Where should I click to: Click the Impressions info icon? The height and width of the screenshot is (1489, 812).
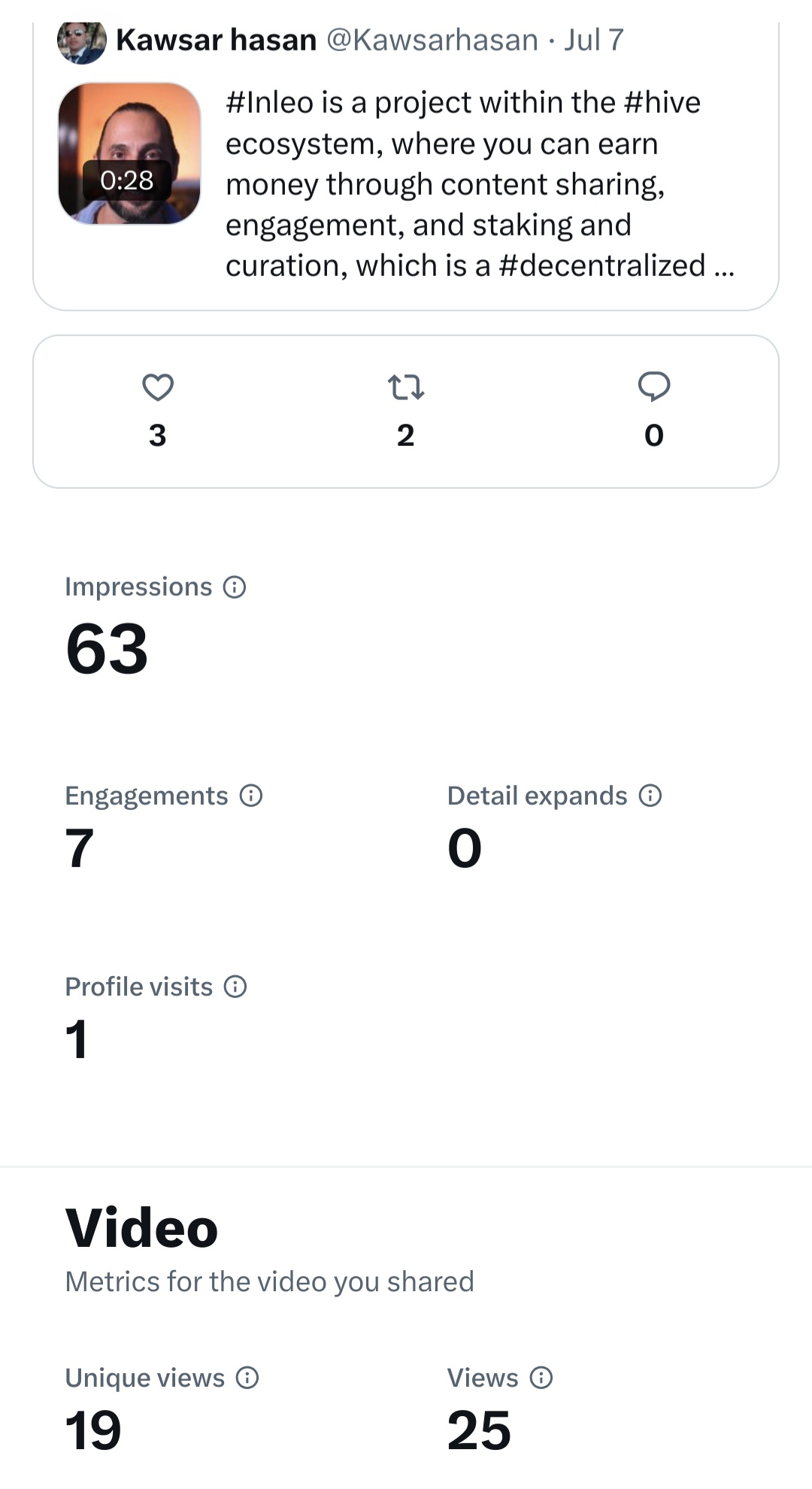pyautogui.click(x=235, y=587)
